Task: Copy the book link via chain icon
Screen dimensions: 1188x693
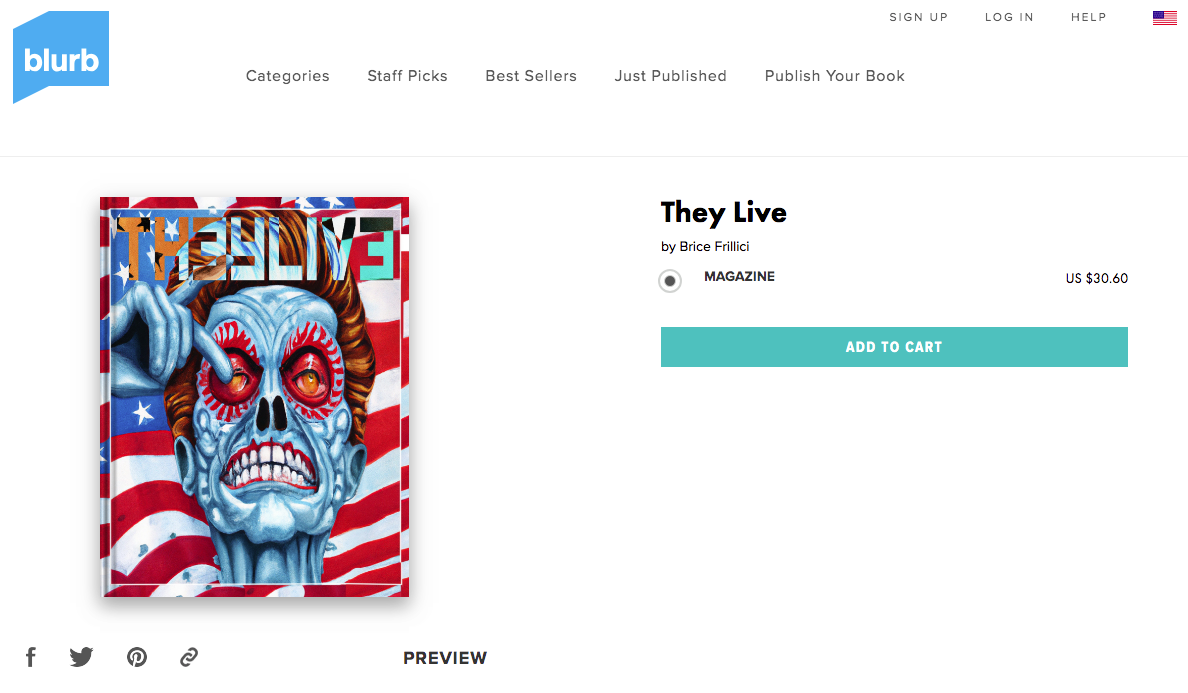Action: 189,657
